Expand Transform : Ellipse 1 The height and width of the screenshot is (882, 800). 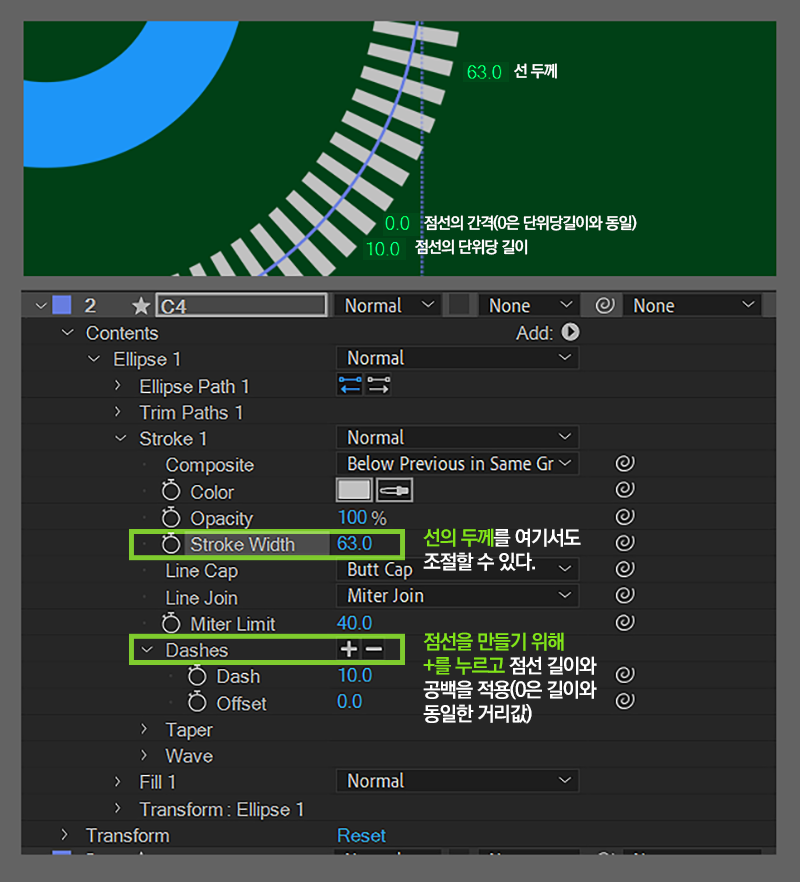[x=118, y=808]
